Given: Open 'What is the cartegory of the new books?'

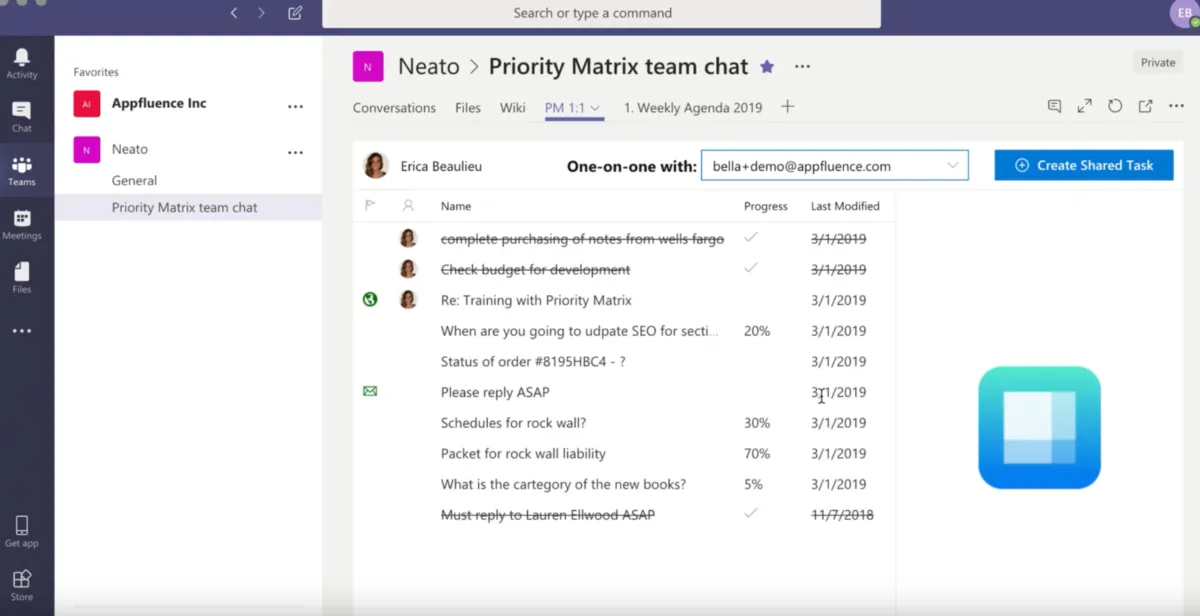Looking at the screenshot, I should tap(563, 485).
